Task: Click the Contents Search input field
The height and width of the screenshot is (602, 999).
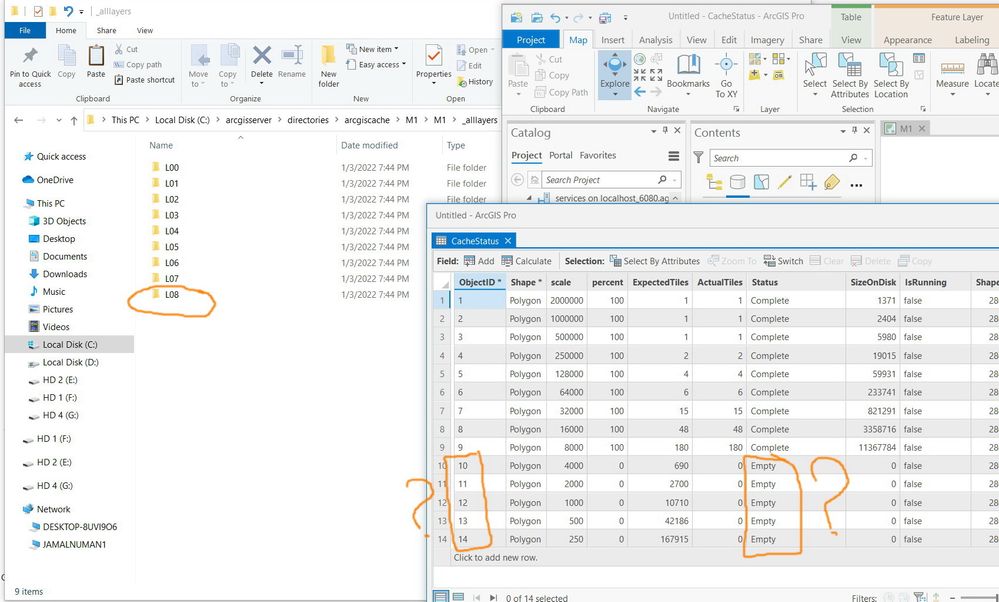Action: click(779, 158)
